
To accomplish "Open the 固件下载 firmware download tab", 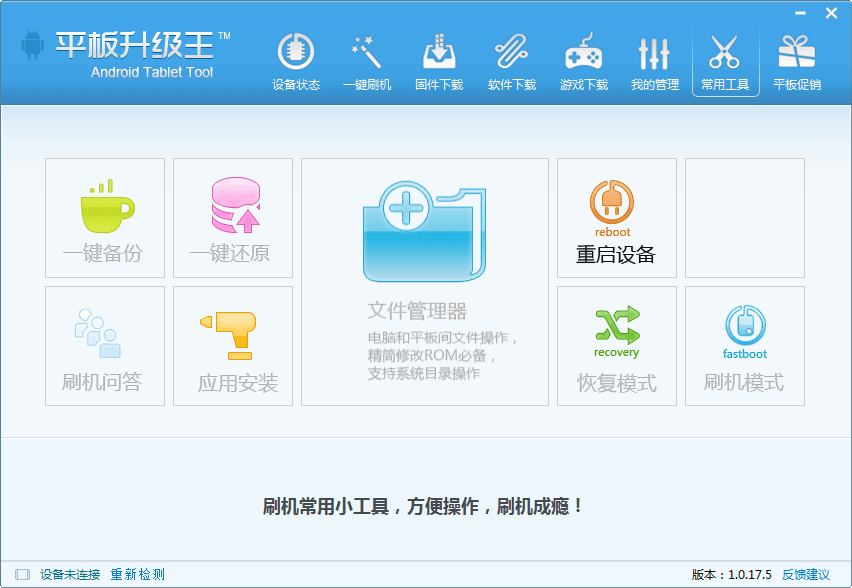I will pos(439,61).
